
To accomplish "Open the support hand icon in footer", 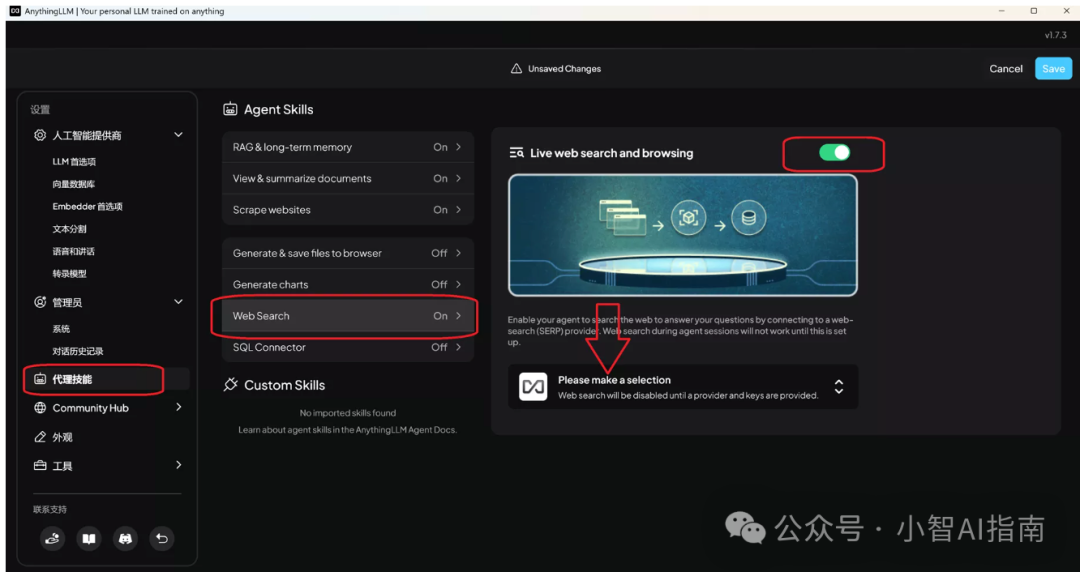I will [x=52, y=538].
